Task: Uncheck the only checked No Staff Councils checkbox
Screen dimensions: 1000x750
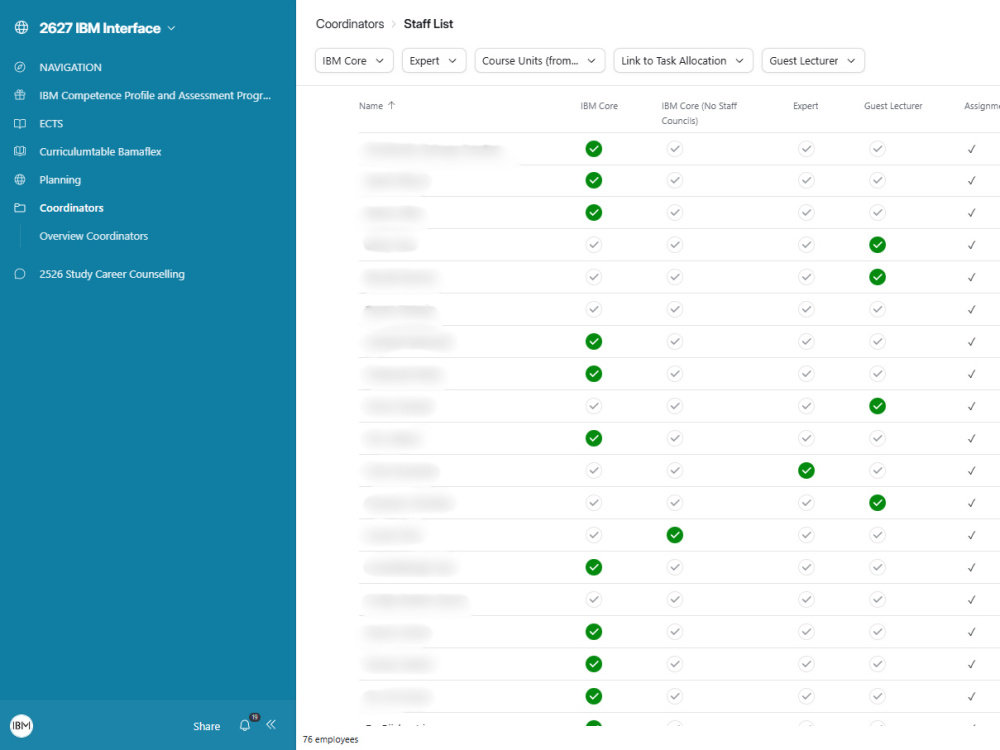Action: click(675, 535)
